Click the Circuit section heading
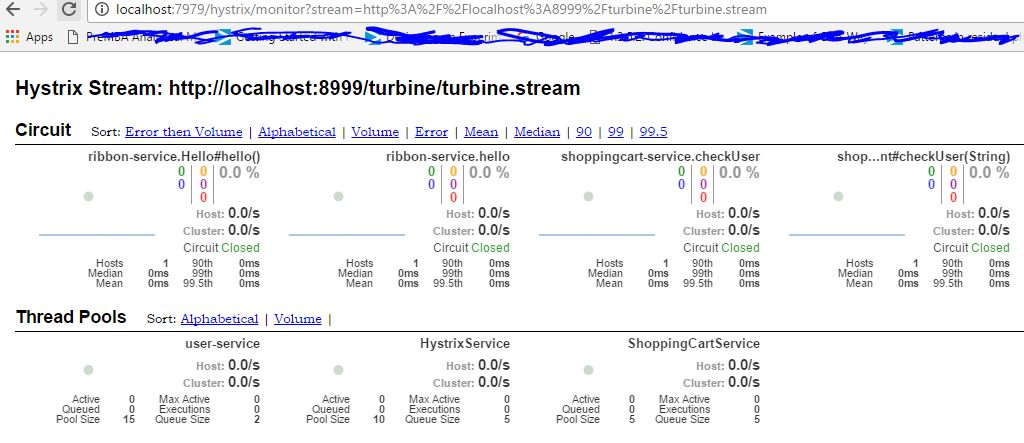The width and height of the screenshot is (1024, 443). (x=43, y=129)
